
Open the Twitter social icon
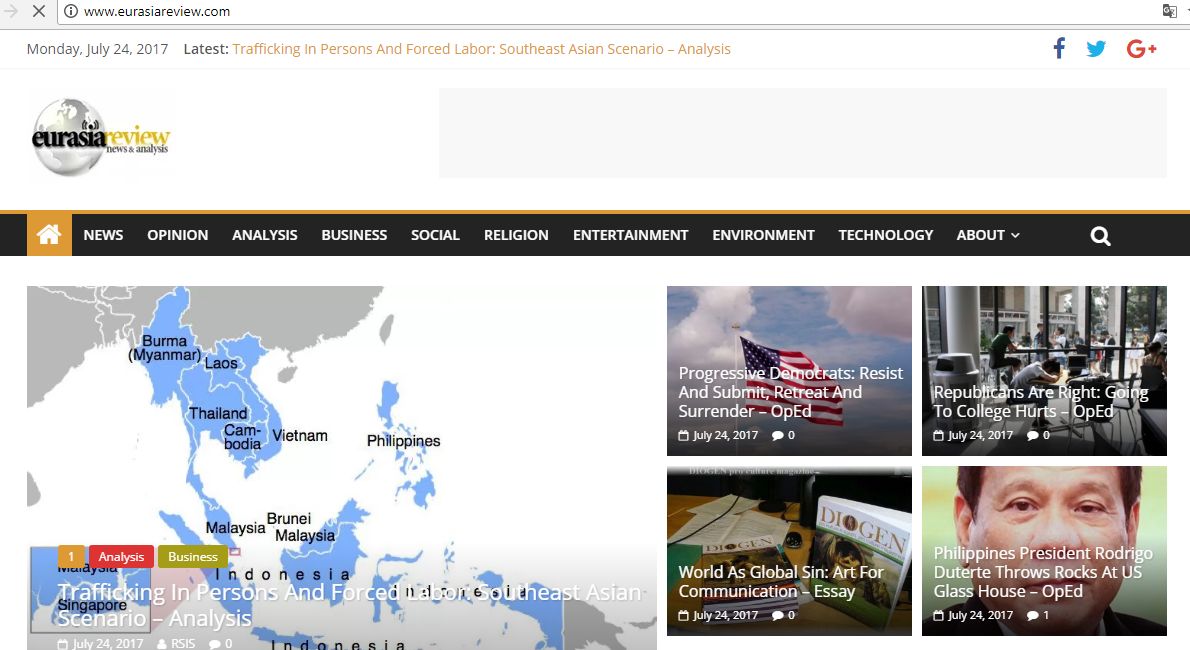tap(1096, 49)
